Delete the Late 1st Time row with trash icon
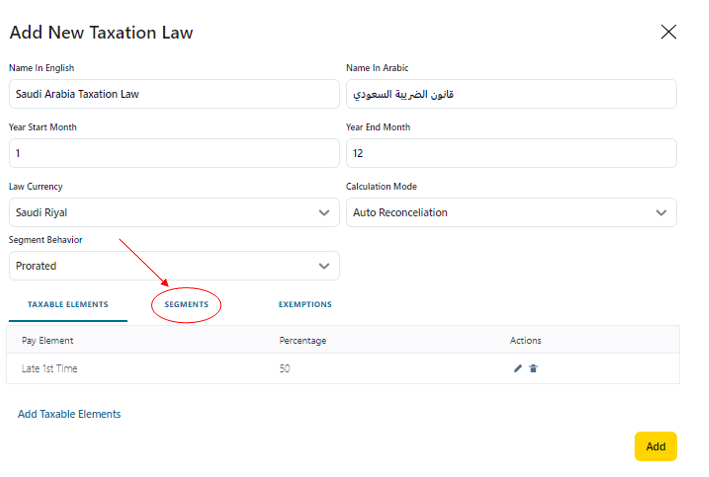This screenshot has width=709, height=477. (x=533, y=369)
